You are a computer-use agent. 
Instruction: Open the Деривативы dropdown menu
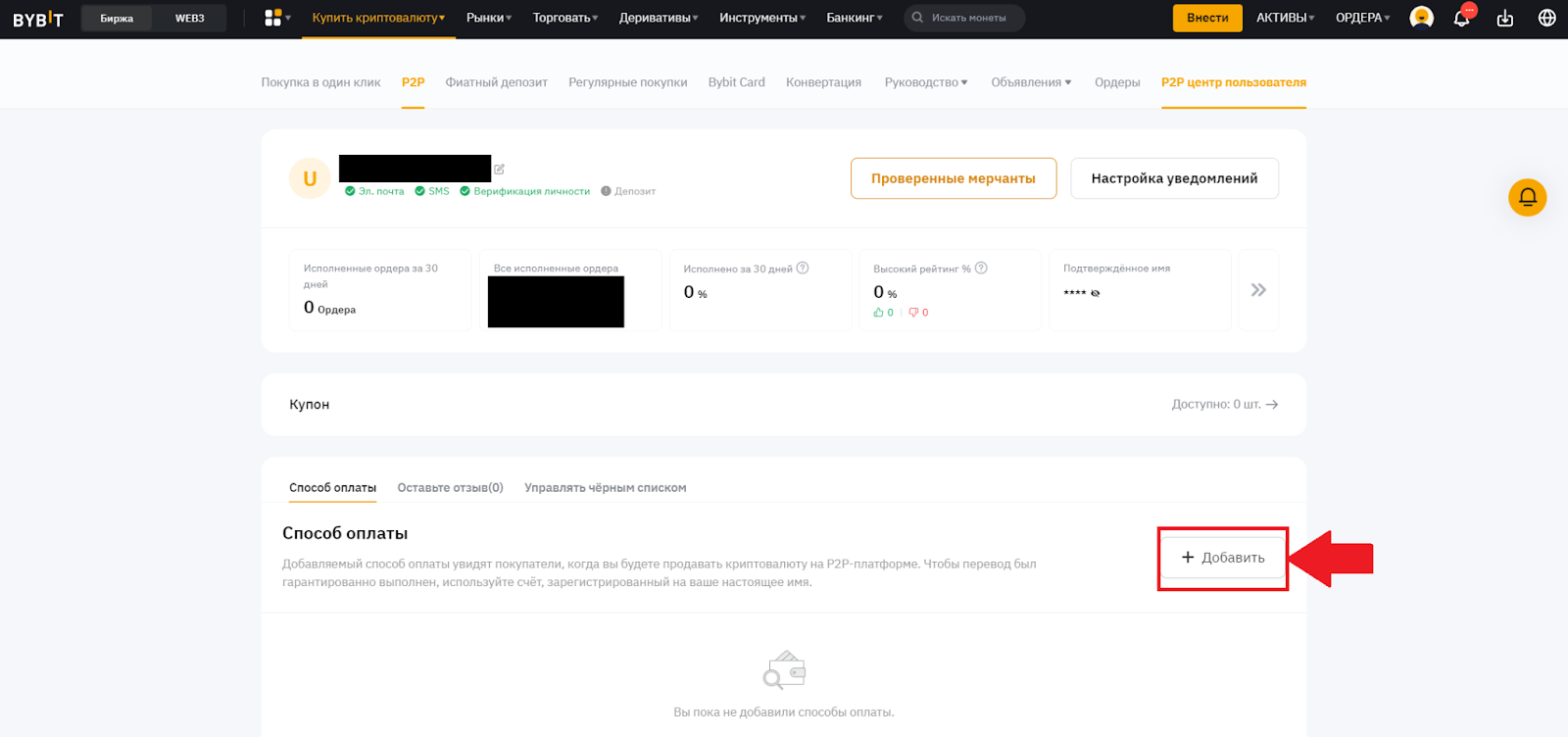pos(659,18)
